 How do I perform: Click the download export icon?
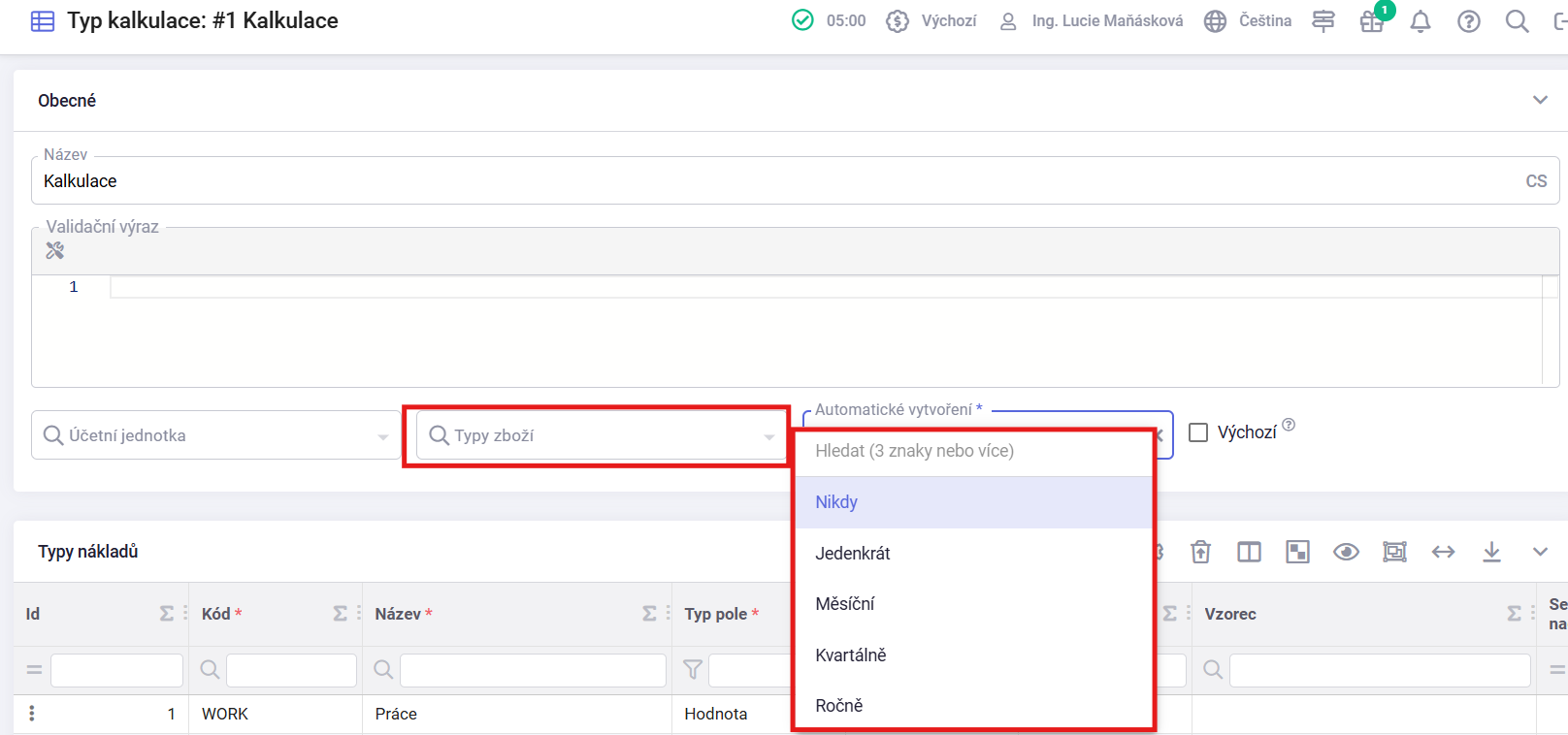pyautogui.click(x=1491, y=552)
